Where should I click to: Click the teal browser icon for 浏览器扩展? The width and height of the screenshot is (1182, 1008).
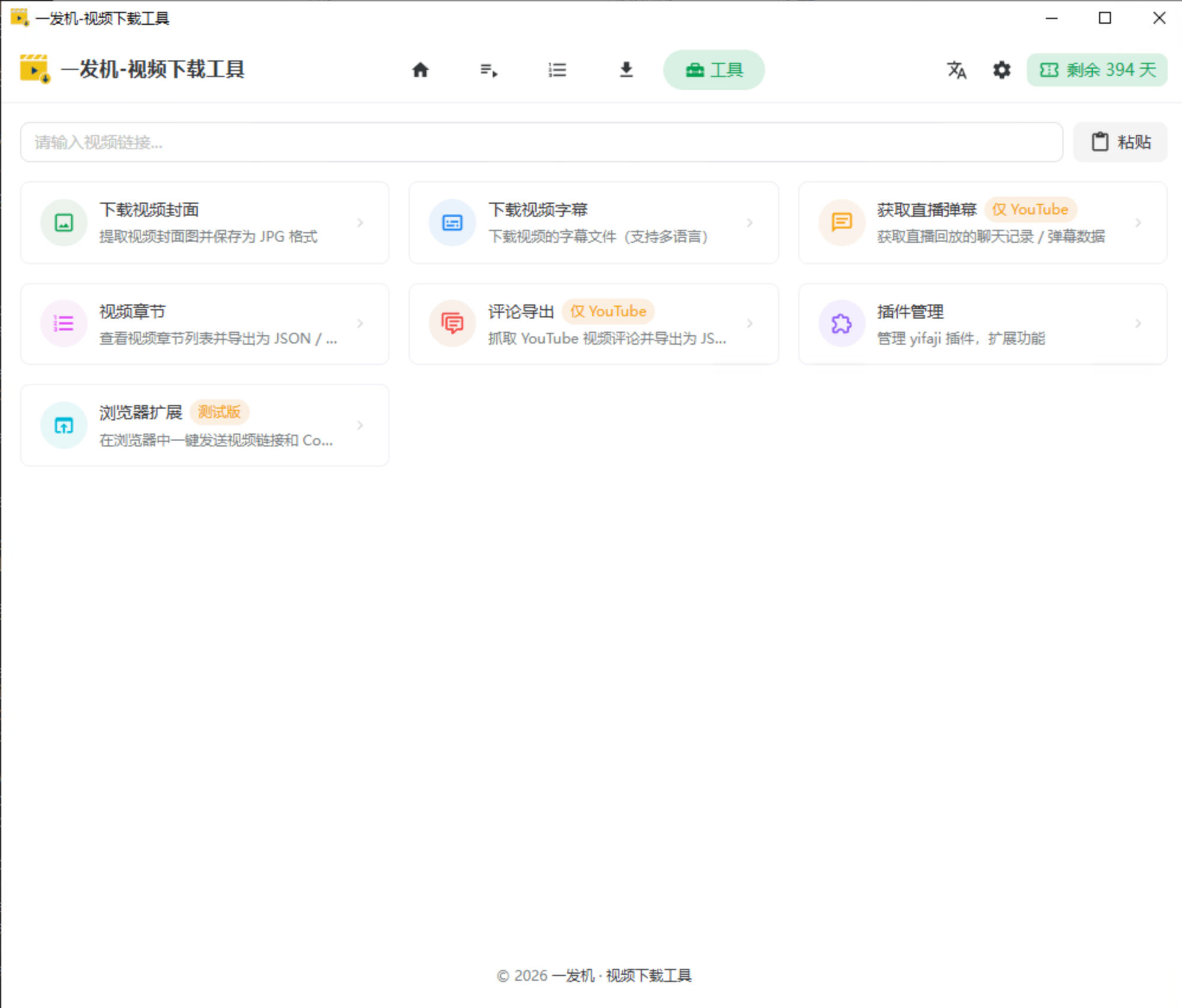64,425
